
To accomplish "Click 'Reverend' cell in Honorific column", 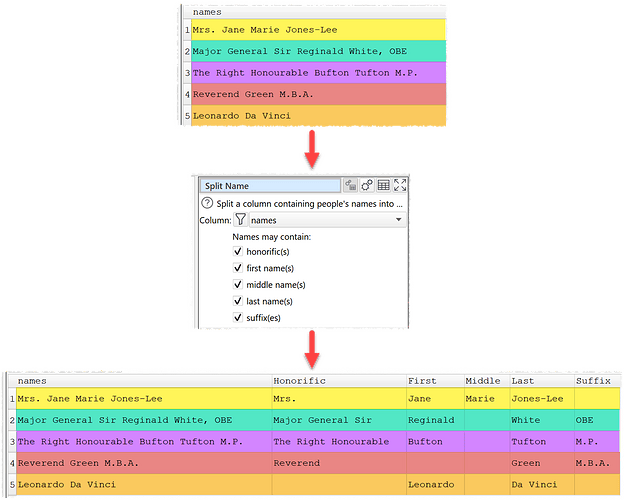I will (339, 463).
